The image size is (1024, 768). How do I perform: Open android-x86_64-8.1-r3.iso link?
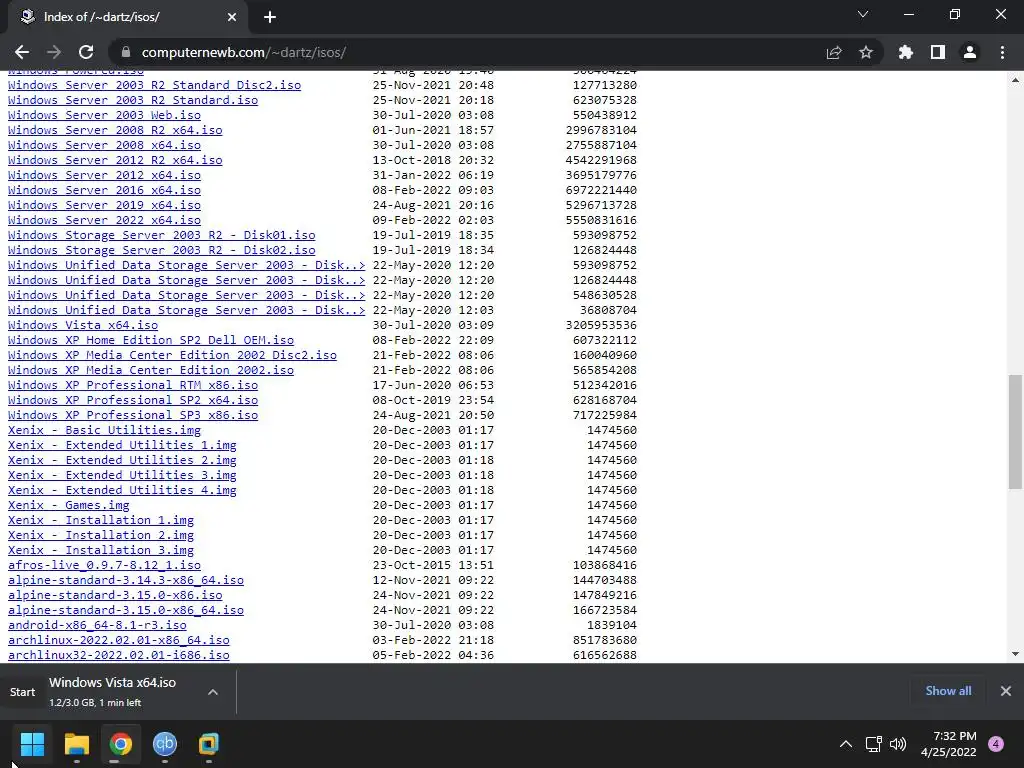click(97, 626)
